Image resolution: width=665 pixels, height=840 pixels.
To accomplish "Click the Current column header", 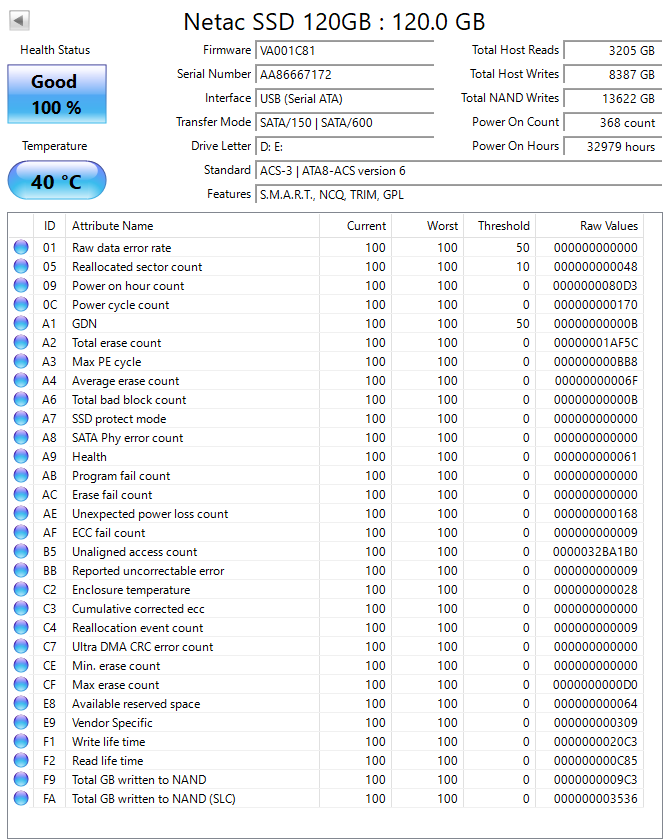I will pos(355,226).
